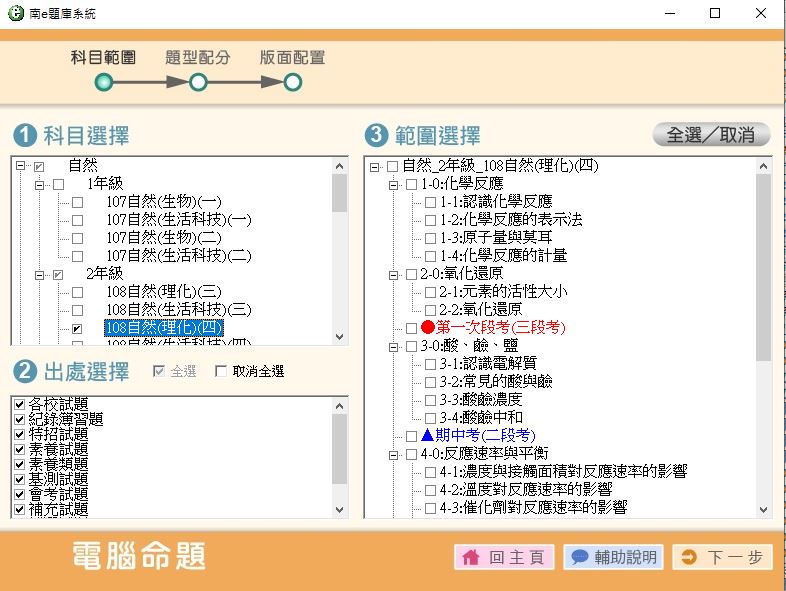Click the home icon on 回主頁 button
786x591 pixels.
470,558
